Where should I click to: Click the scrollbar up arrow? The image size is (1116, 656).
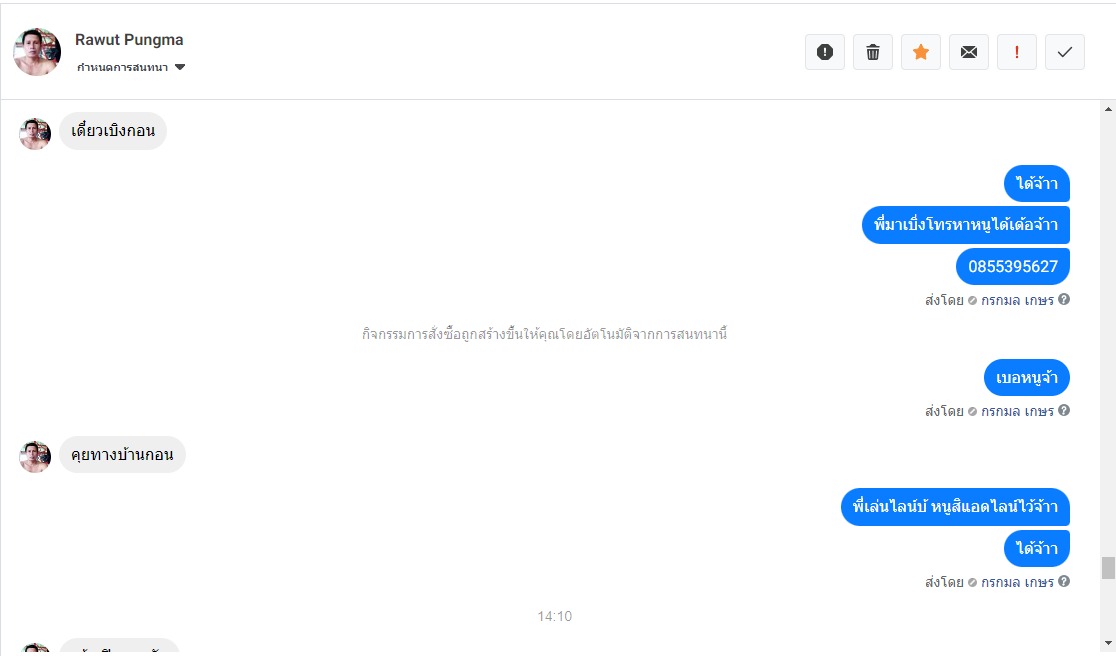coord(1108,109)
